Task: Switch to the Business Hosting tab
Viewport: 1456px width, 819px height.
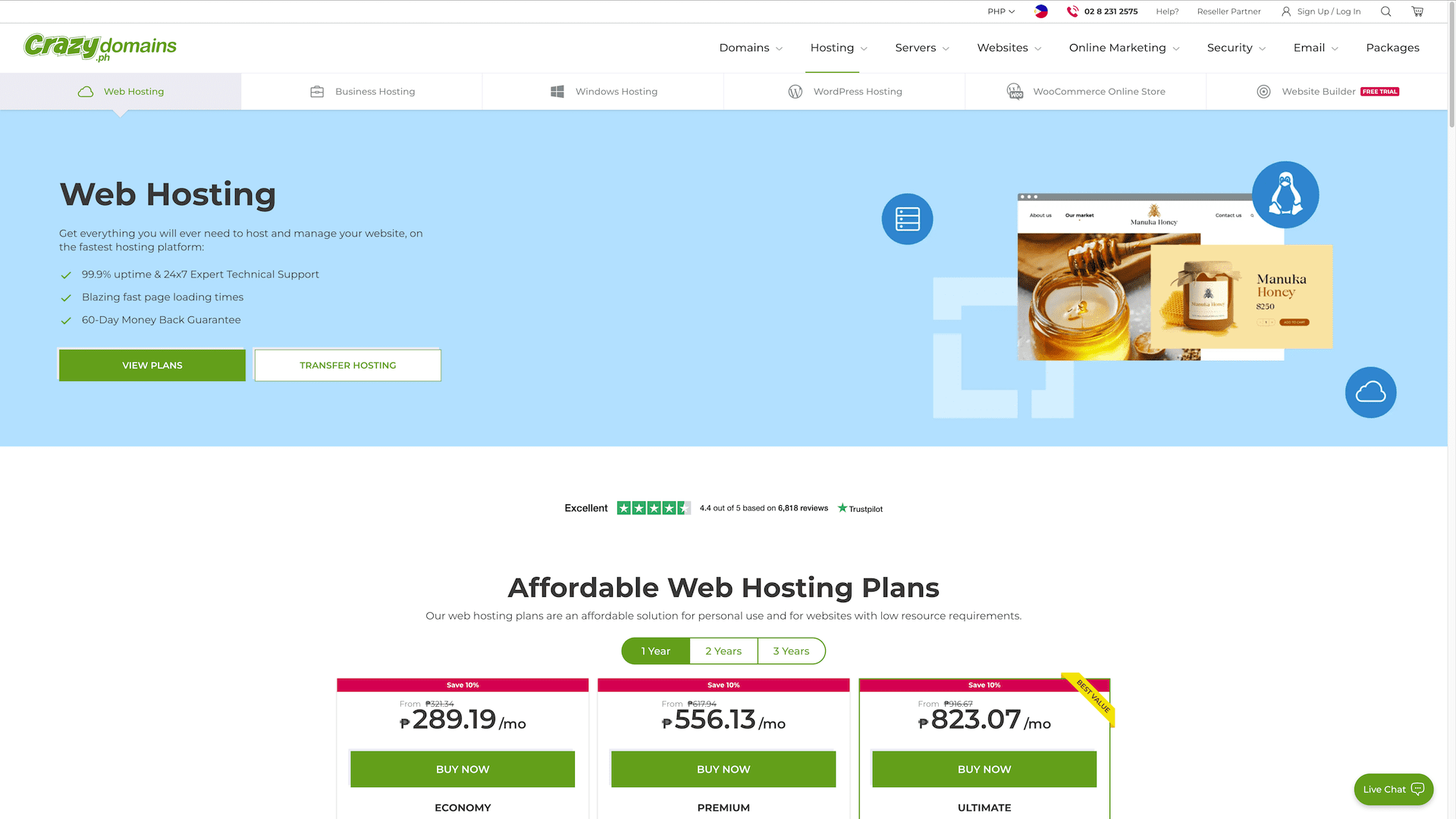Action: coord(362,92)
